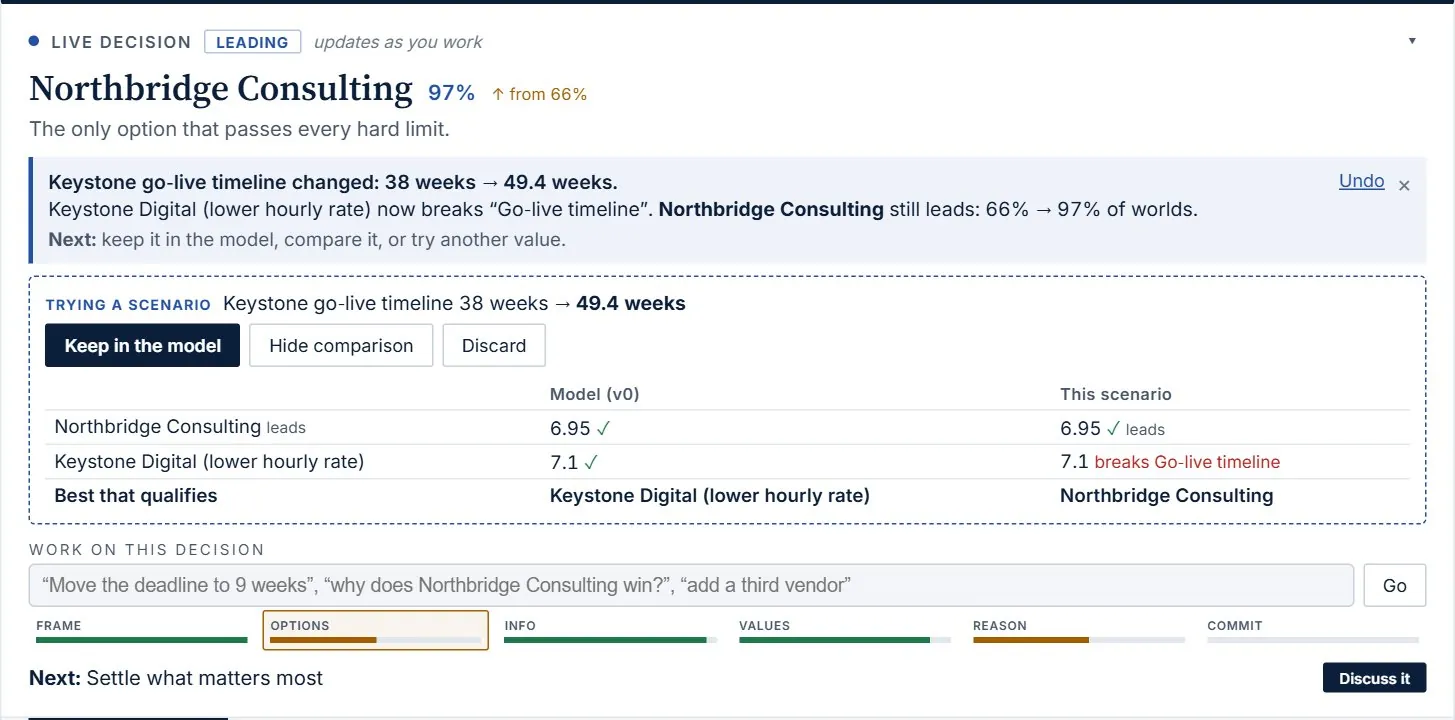Focus the Work on this decision input
Viewport: 1455px width, 720px height.
pyautogui.click(x=691, y=585)
